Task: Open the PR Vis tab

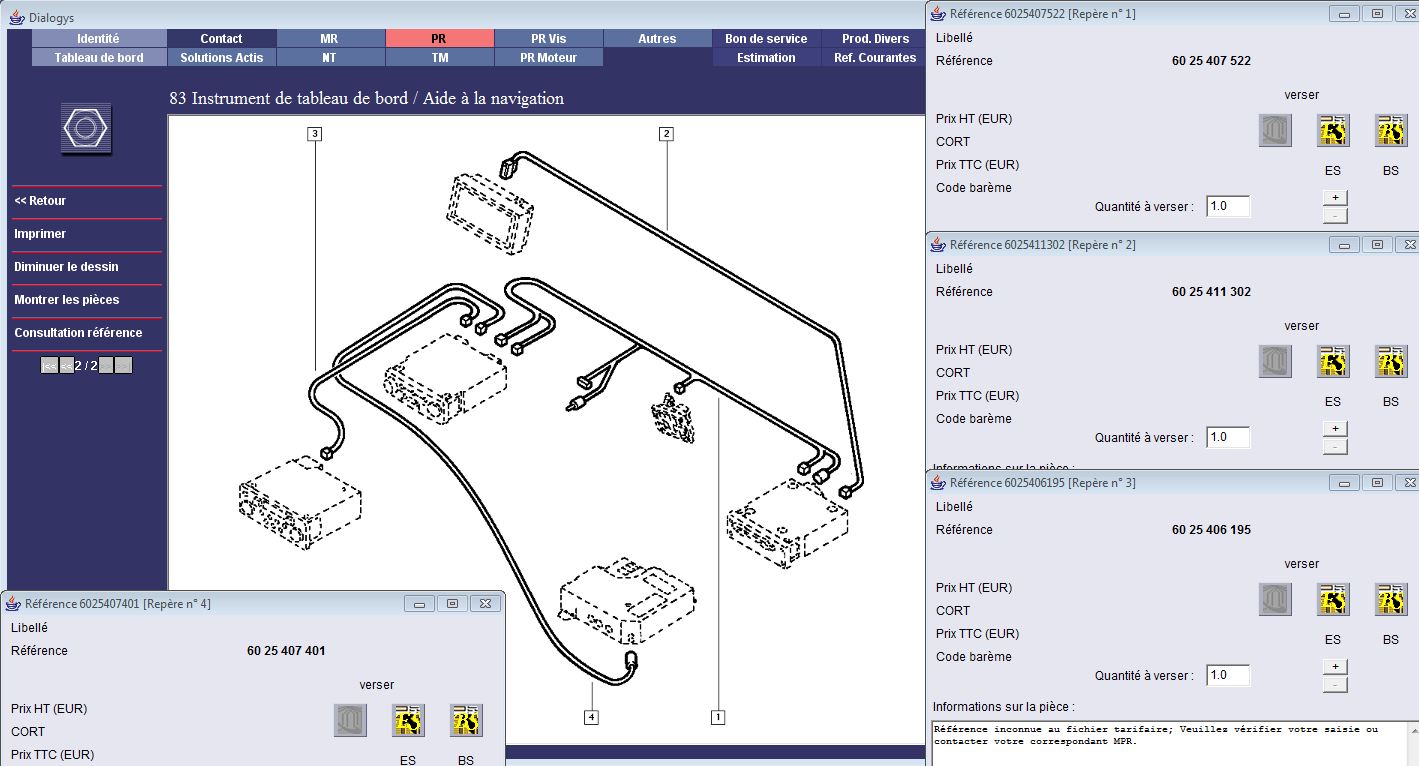Action: [x=549, y=38]
